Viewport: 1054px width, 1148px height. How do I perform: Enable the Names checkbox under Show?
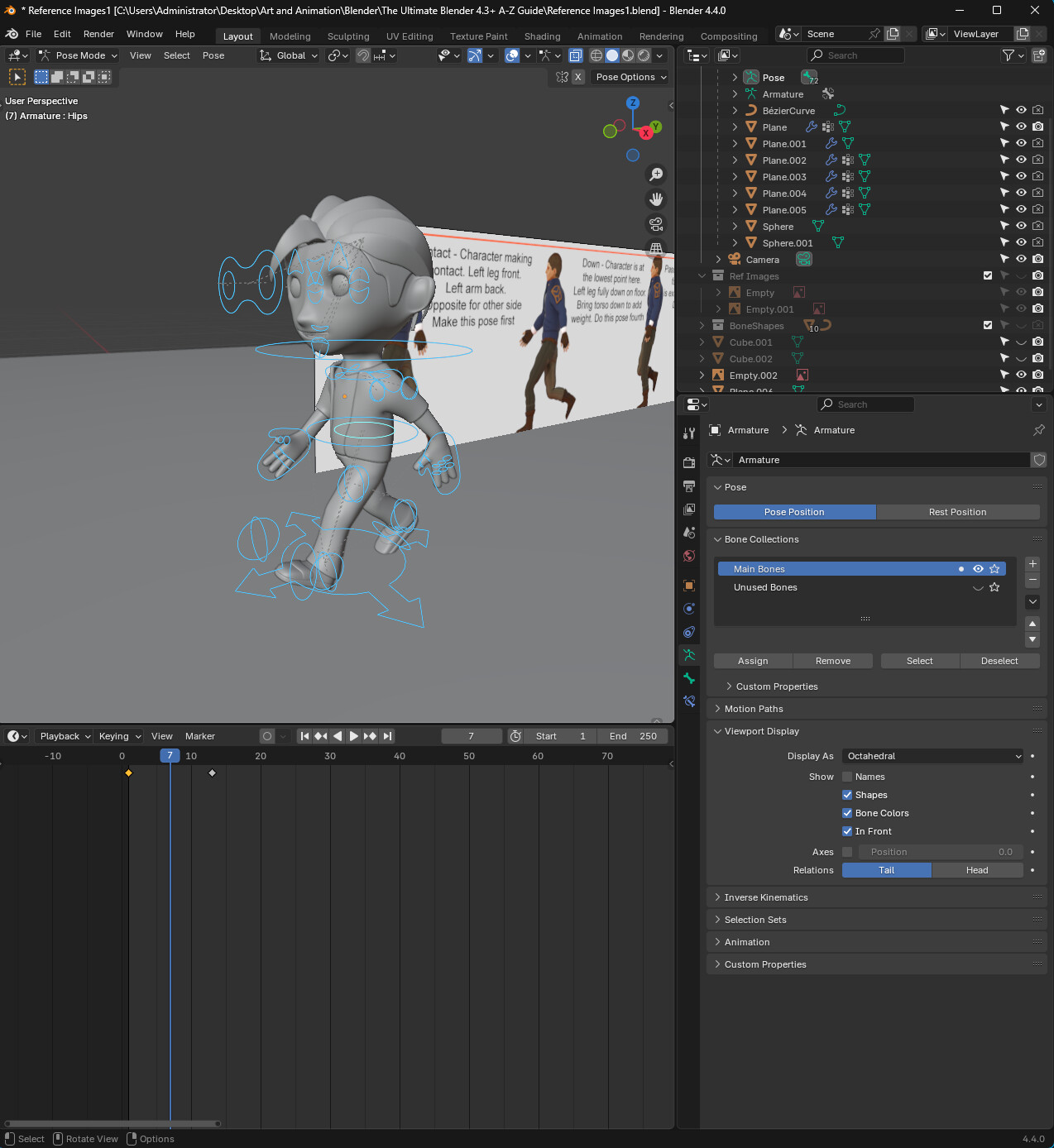pos(847,777)
